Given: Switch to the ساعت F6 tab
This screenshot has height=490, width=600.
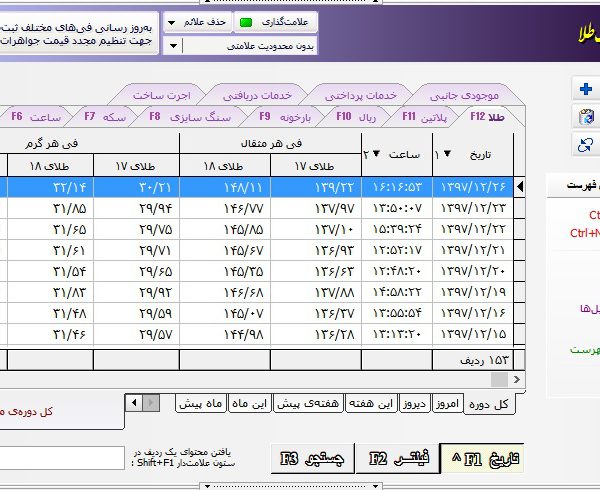Looking at the screenshot, I should point(36,117).
